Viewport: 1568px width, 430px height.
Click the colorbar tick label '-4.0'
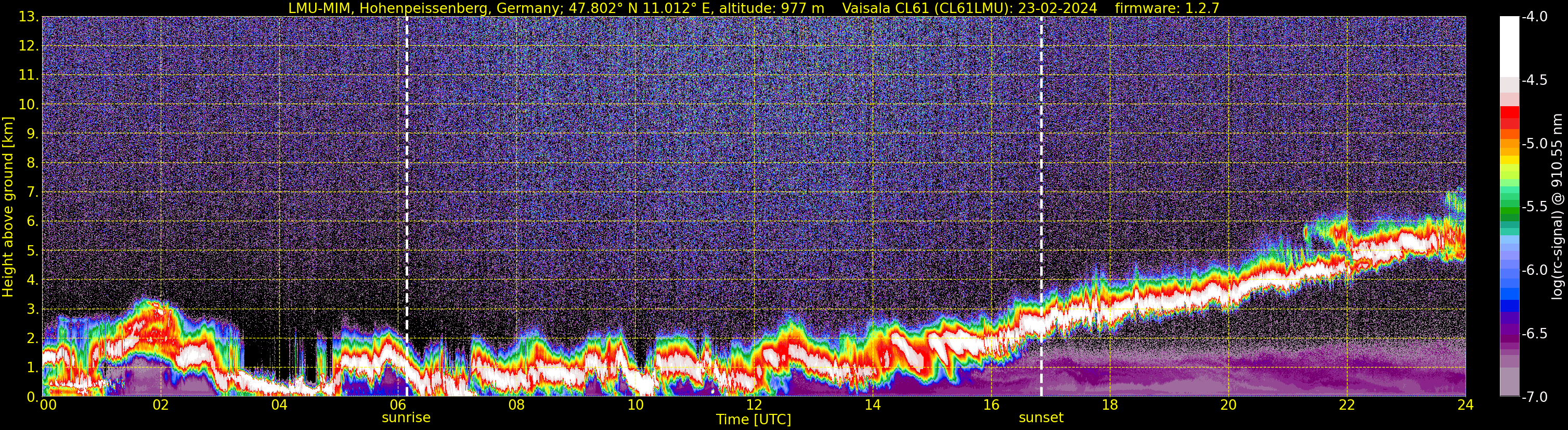click(x=1534, y=17)
